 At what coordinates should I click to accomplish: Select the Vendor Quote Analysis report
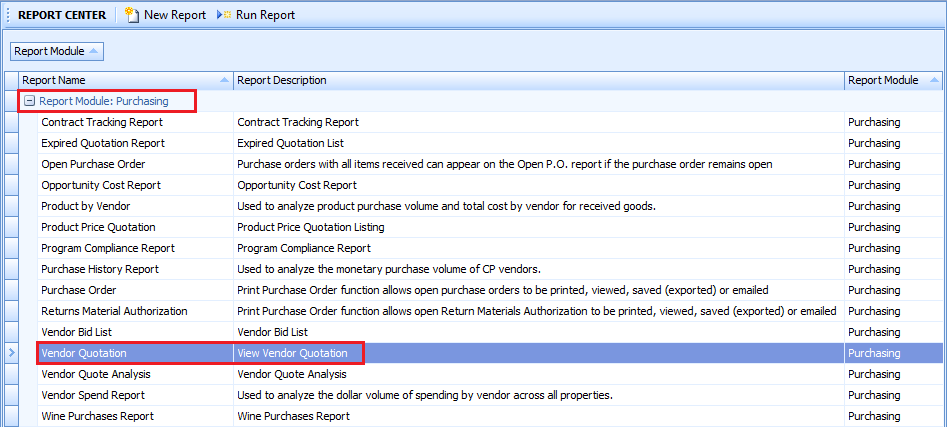coord(95,374)
